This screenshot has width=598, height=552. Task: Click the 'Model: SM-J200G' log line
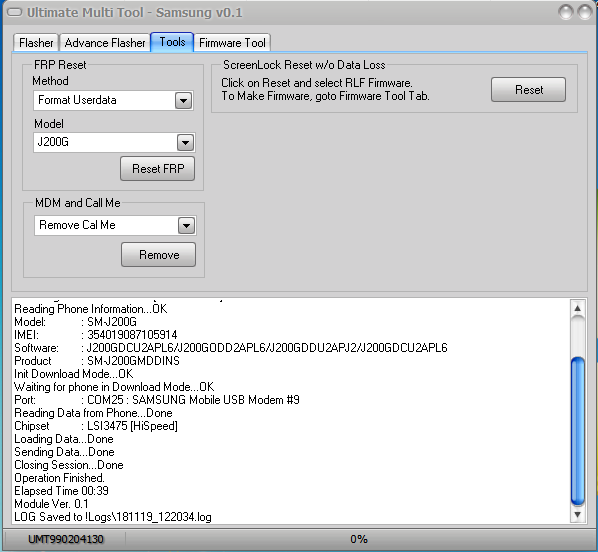pos(75,322)
